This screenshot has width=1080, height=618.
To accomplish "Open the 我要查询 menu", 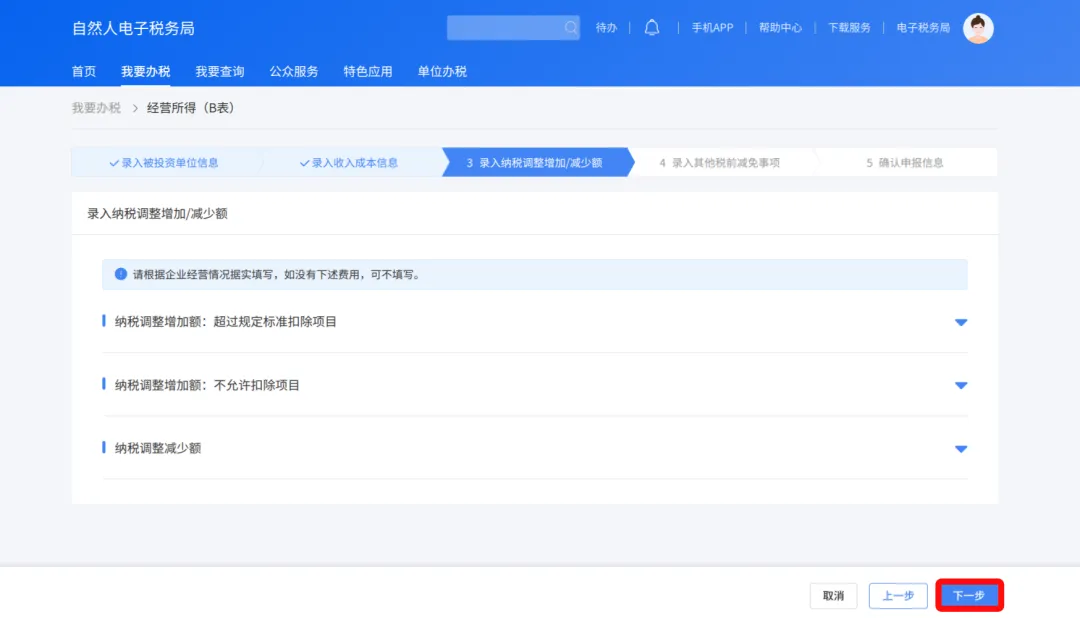I will 219,71.
